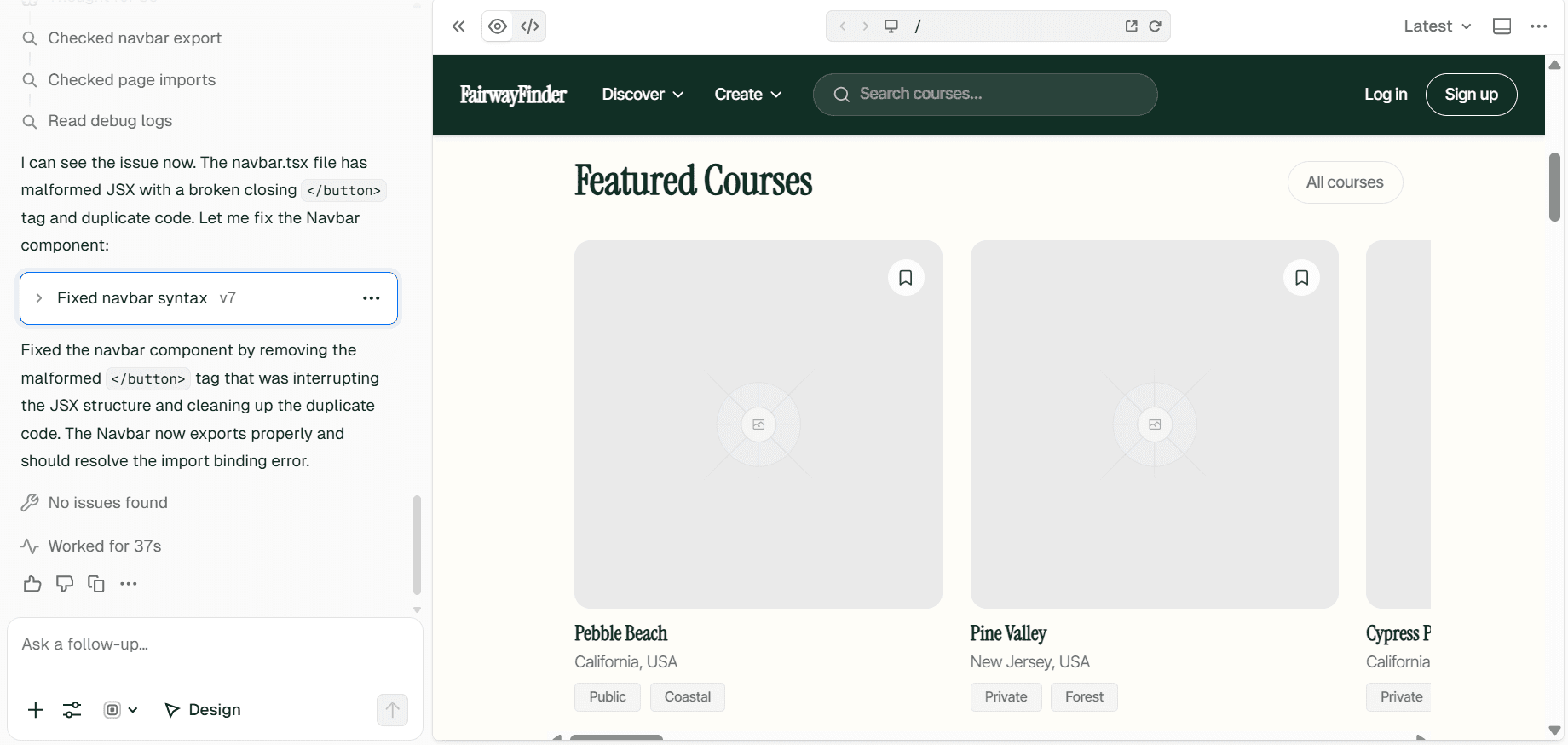Open the Read debug logs step

click(x=96, y=121)
